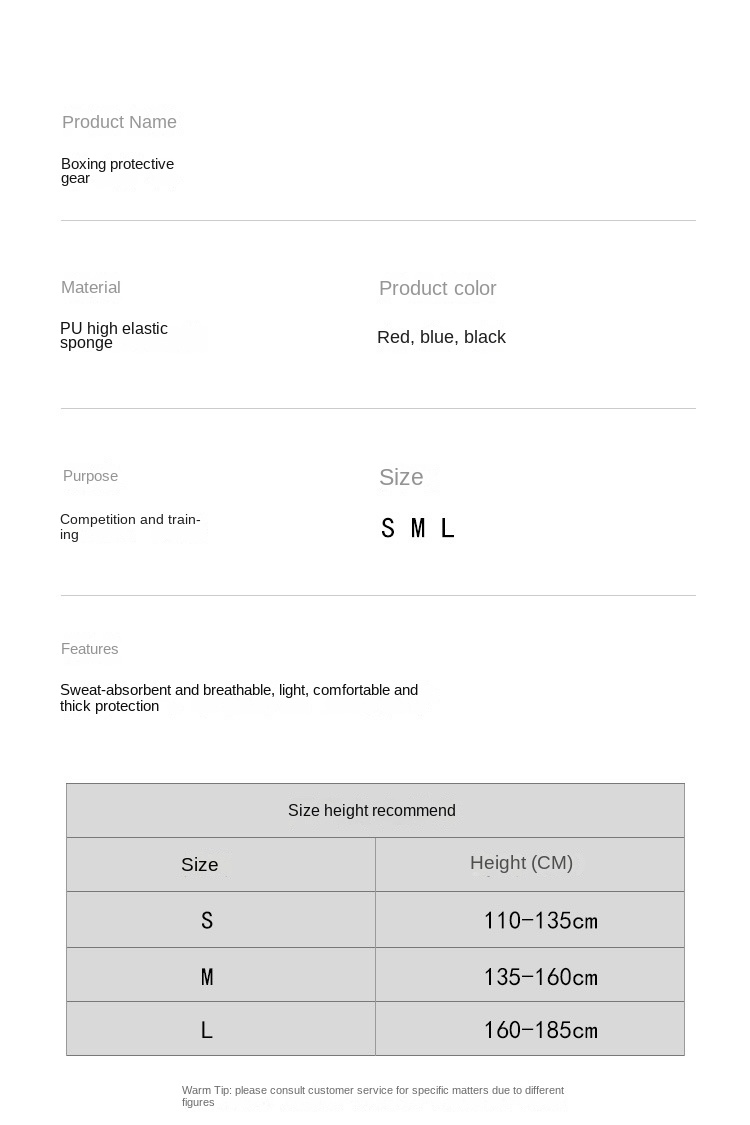Select the 'Red, blue, black' color text
Viewport: 750px width, 1125px height.
(441, 337)
